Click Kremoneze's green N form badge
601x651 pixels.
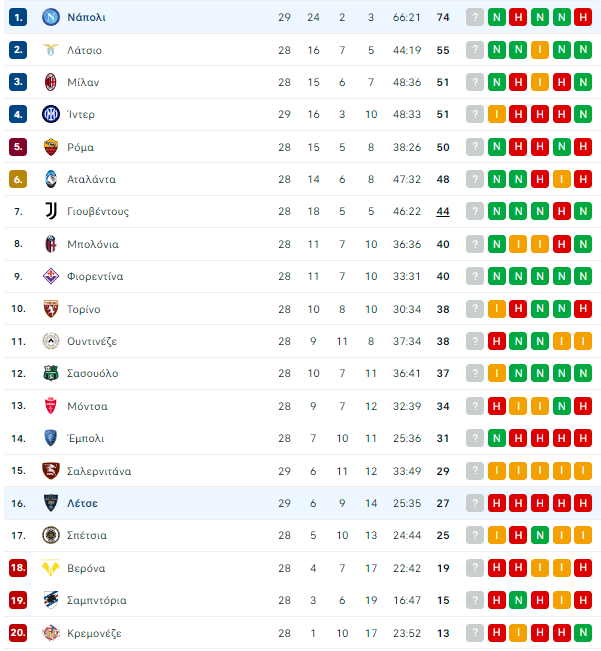pyautogui.click(x=583, y=633)
